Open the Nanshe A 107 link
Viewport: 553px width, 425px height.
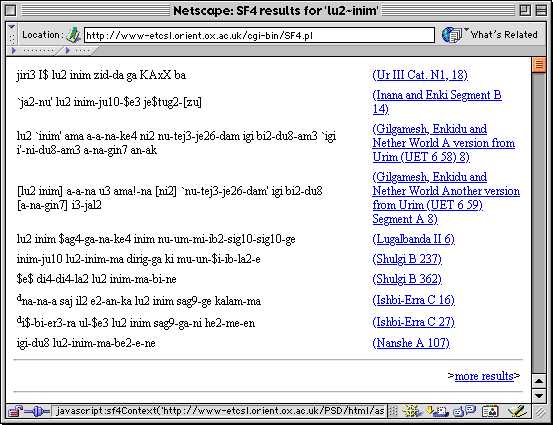point(411,343)
